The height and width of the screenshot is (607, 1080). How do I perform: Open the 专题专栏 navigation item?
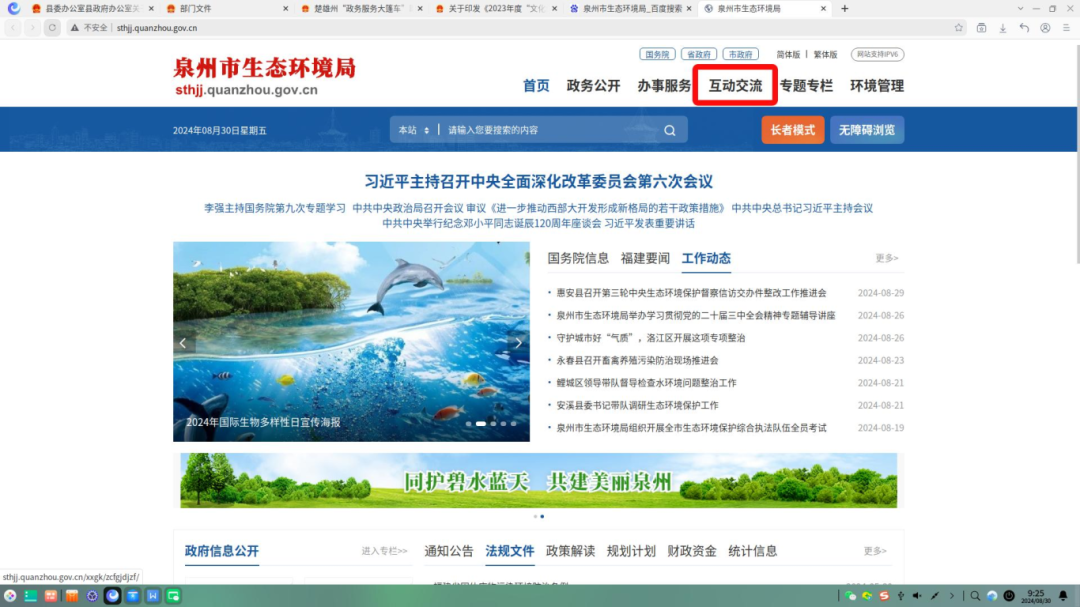(x=806, y=85)
